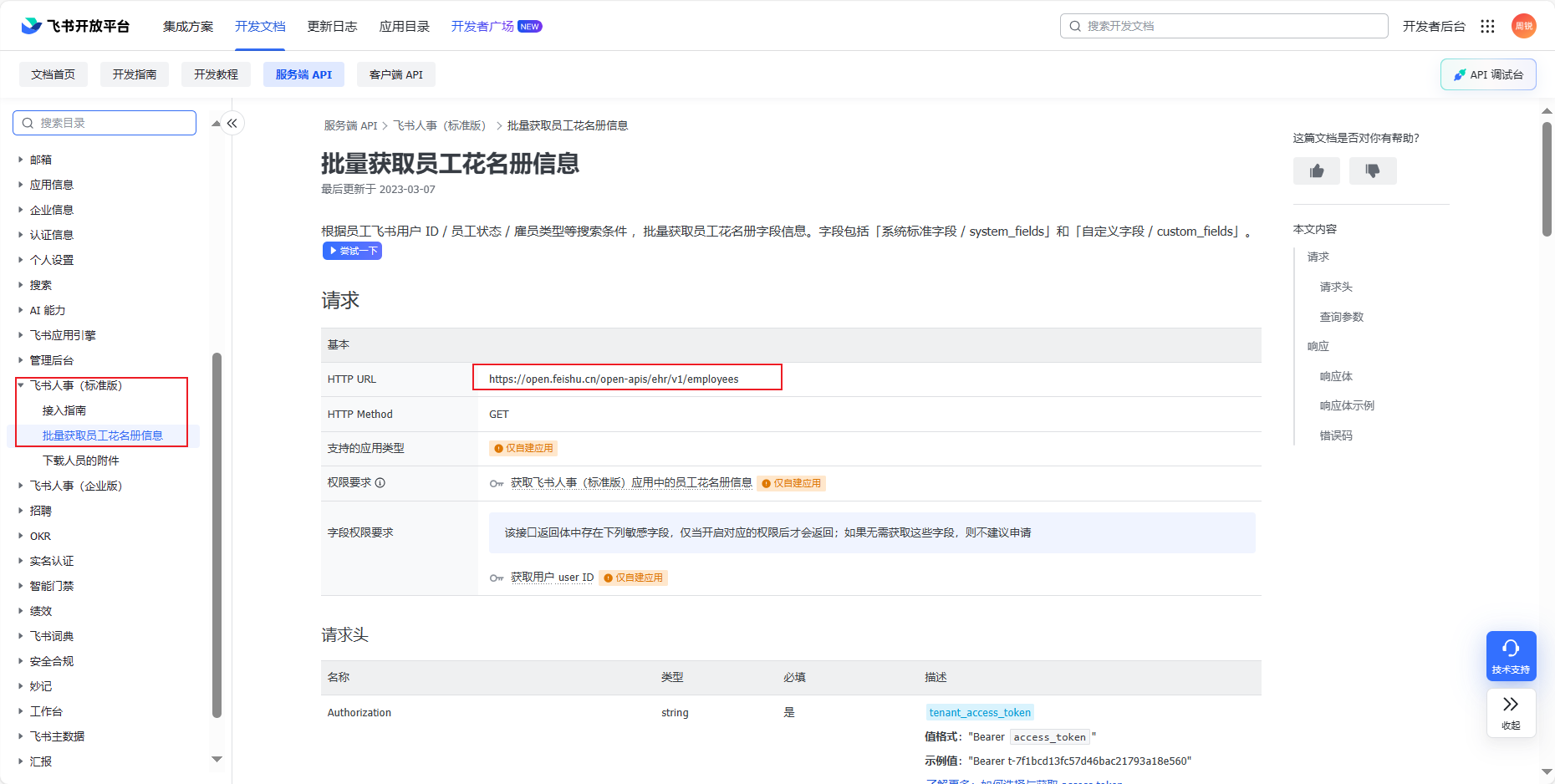This screenshot has height=784, width=1555.
Task: Click 服务端 API breadcrumb link
Action: point(350,125)
